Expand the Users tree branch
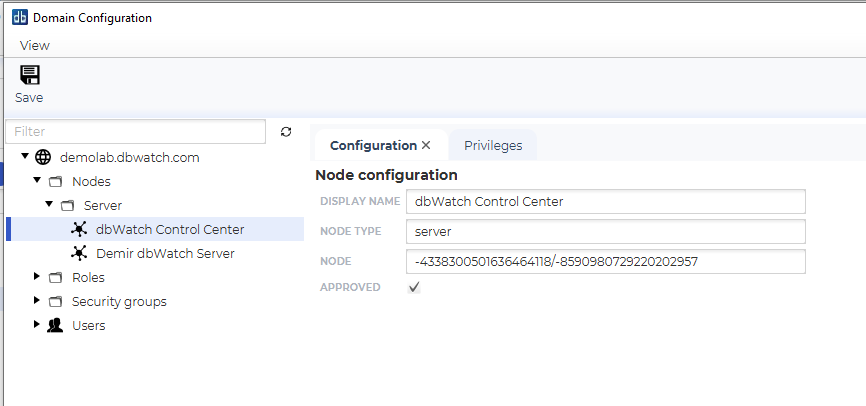Screen dimensions: 866x406 click(37, 324)
